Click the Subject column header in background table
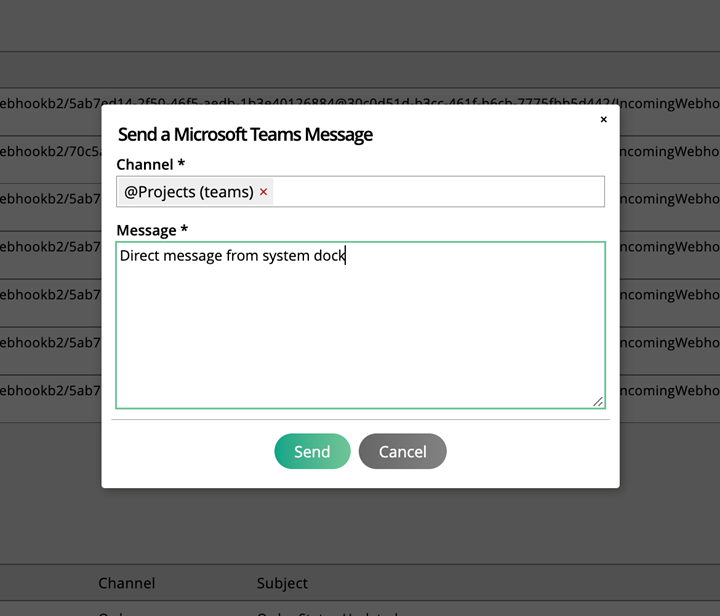 (x=282, y=583)
